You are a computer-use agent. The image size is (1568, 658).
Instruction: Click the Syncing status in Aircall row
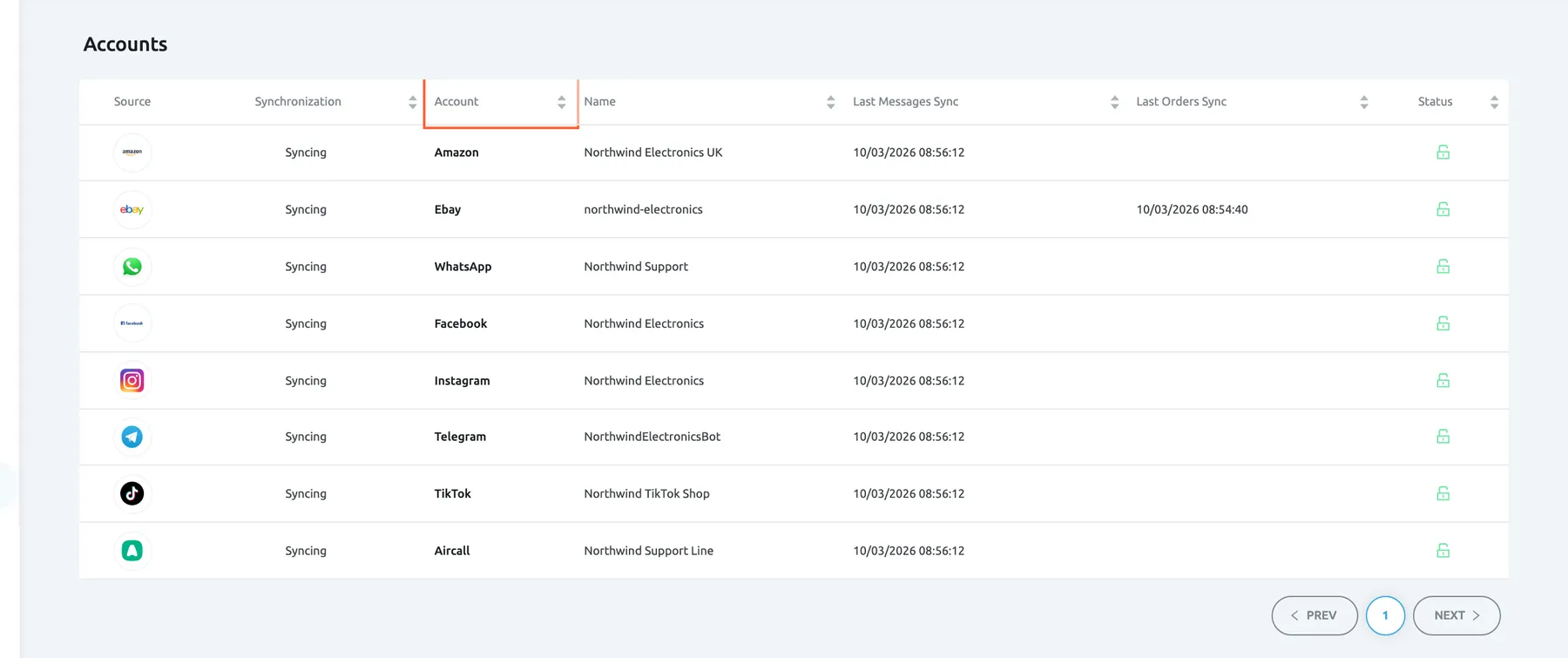(x=306, y=551)
